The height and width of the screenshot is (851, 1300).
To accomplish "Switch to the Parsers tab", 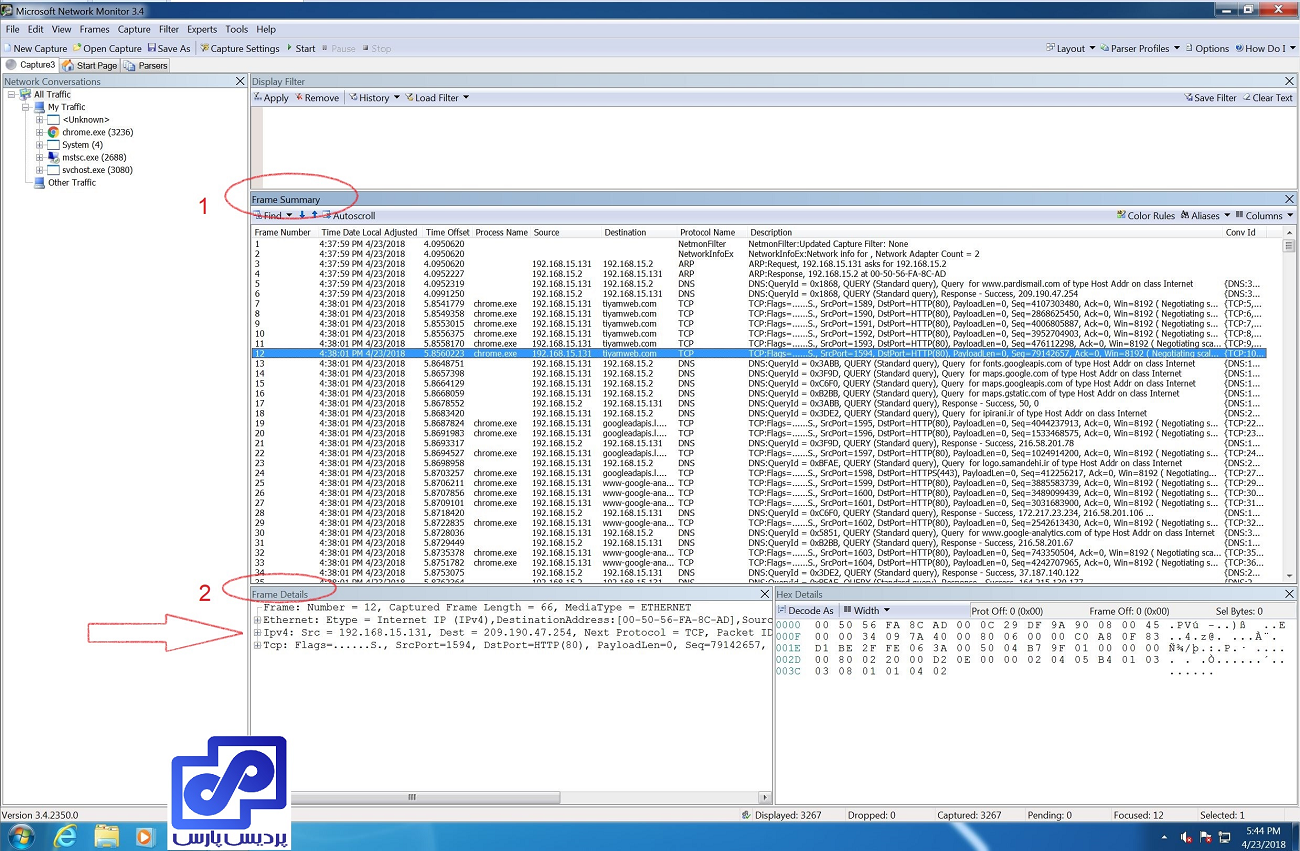I will pos(146,65).
